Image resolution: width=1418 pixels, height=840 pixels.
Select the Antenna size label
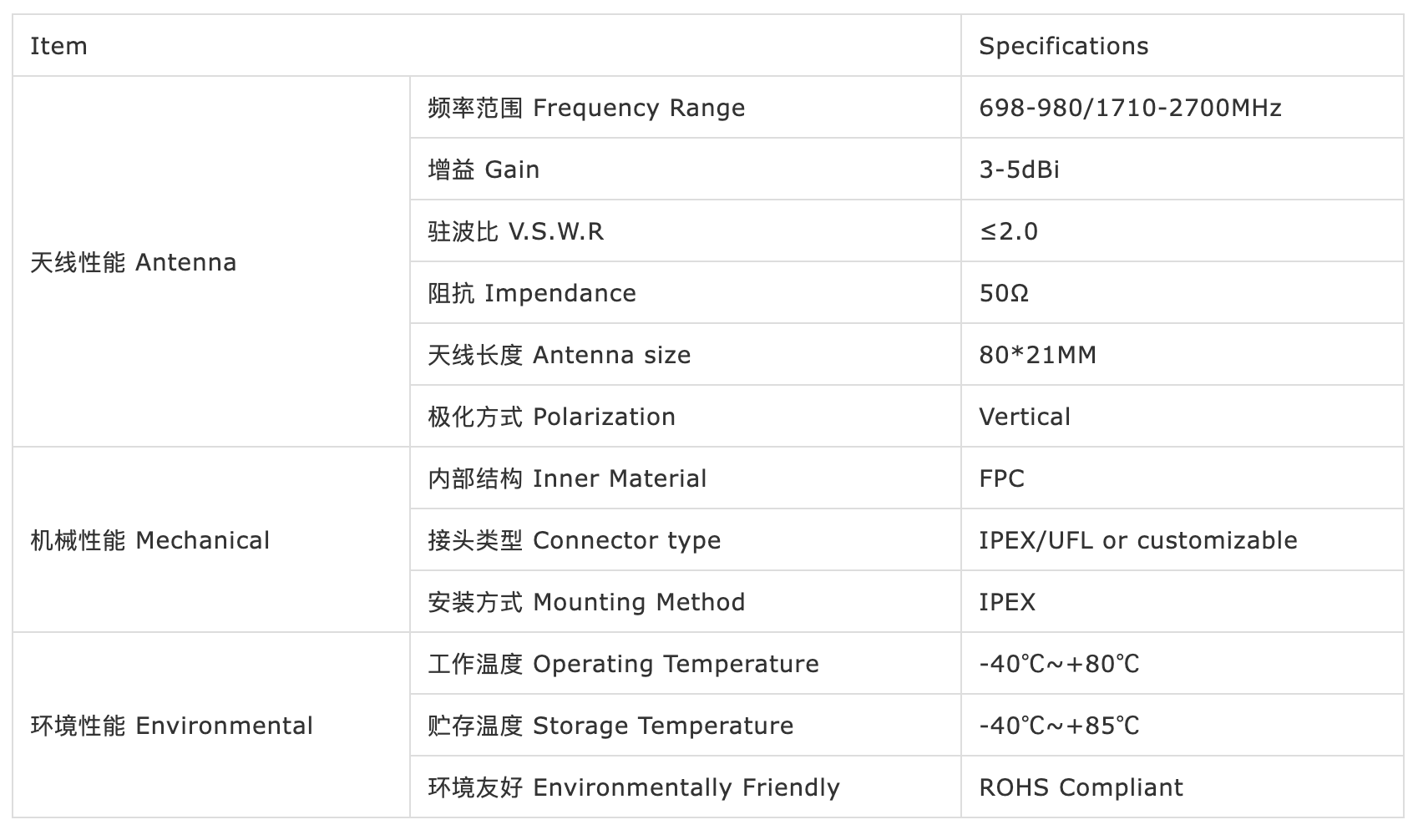click(559, 355)
